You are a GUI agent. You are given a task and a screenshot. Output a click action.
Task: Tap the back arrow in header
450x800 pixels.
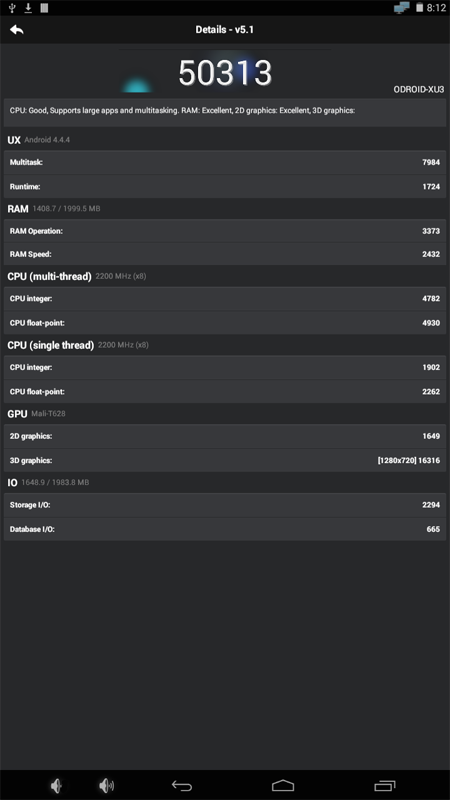click(x=17, y=30)
